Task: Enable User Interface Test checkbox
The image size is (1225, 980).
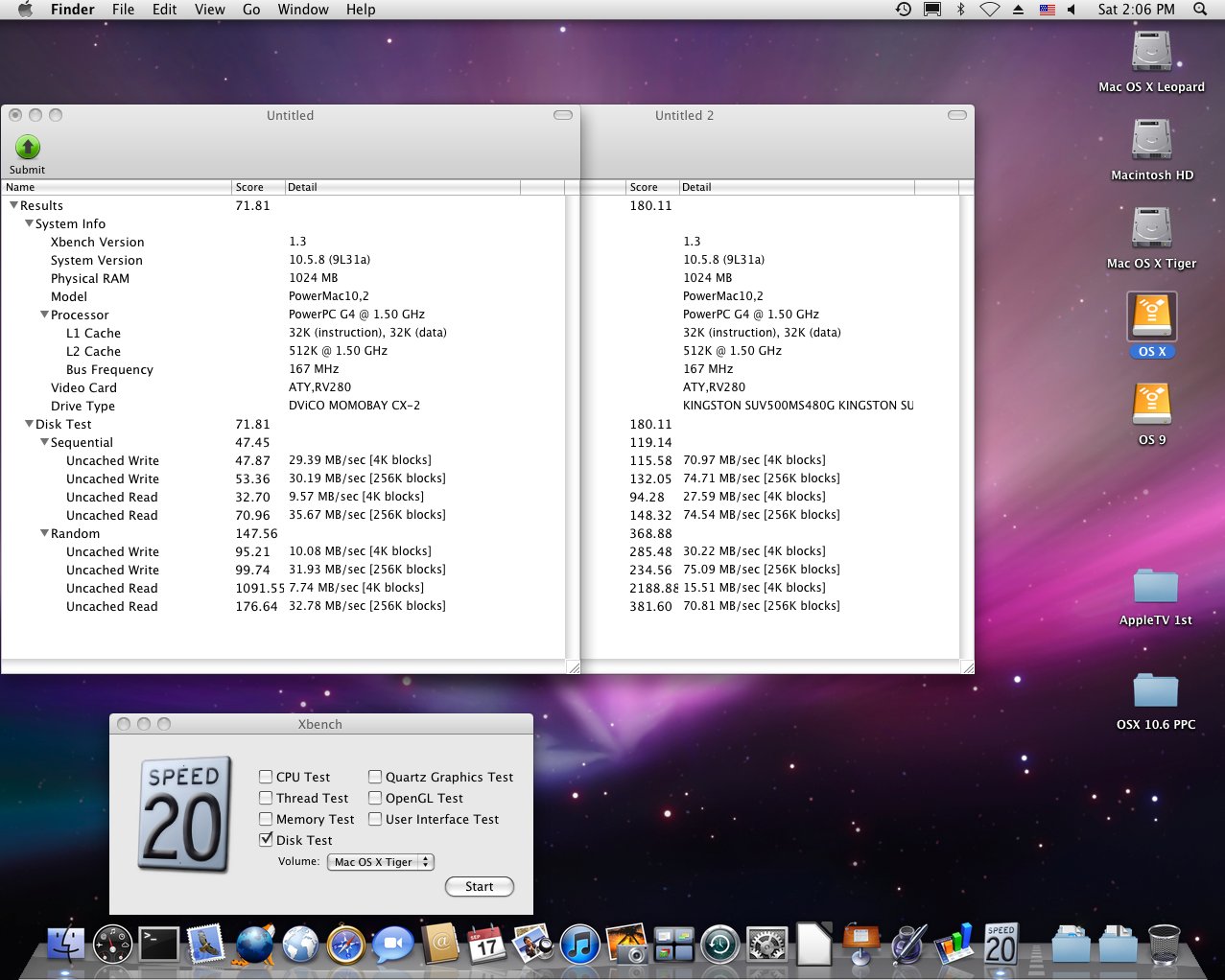Action: [x=375, y=819]
